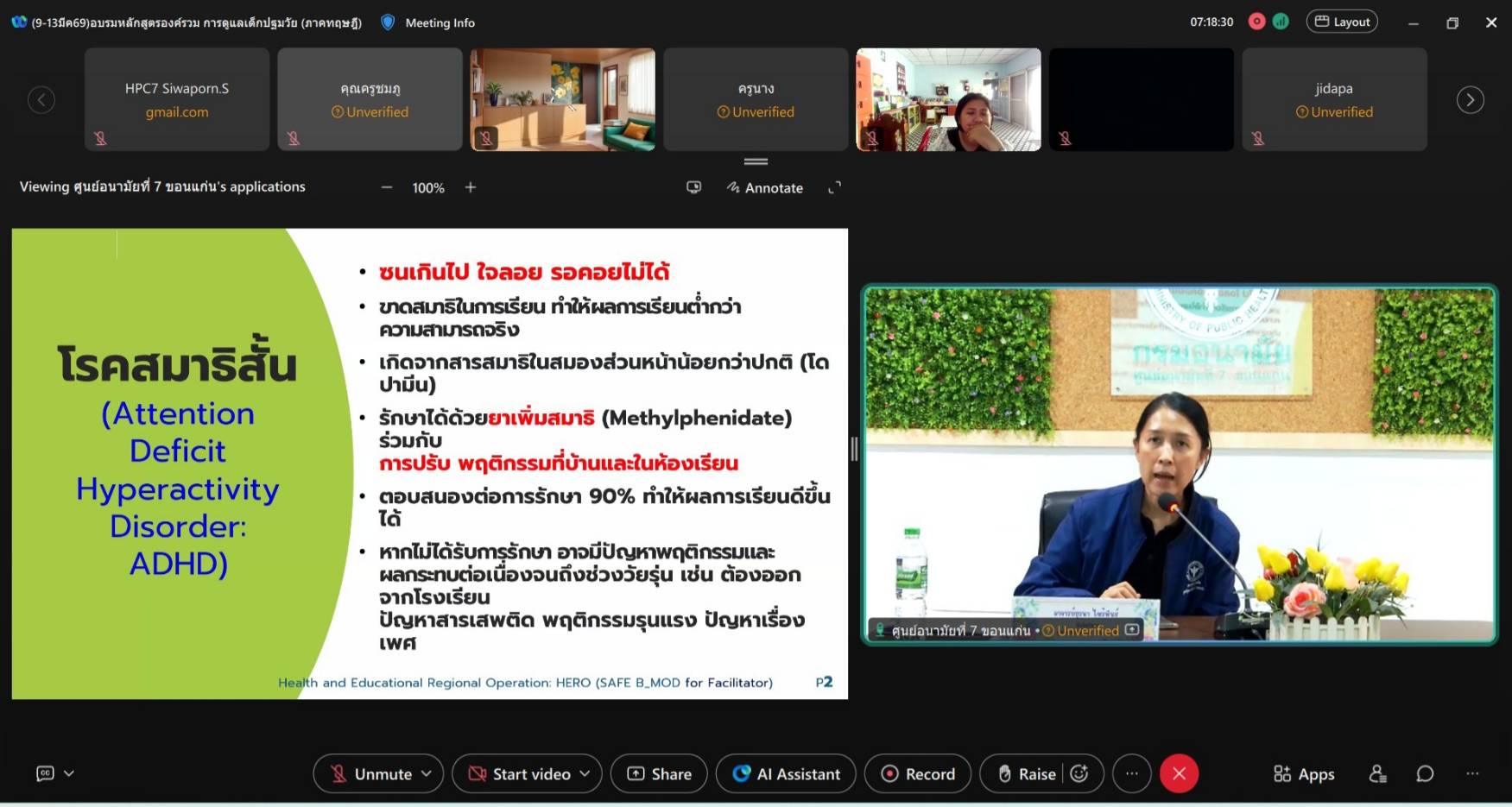Click the Meeting Info shield icon

click(389, 22)
